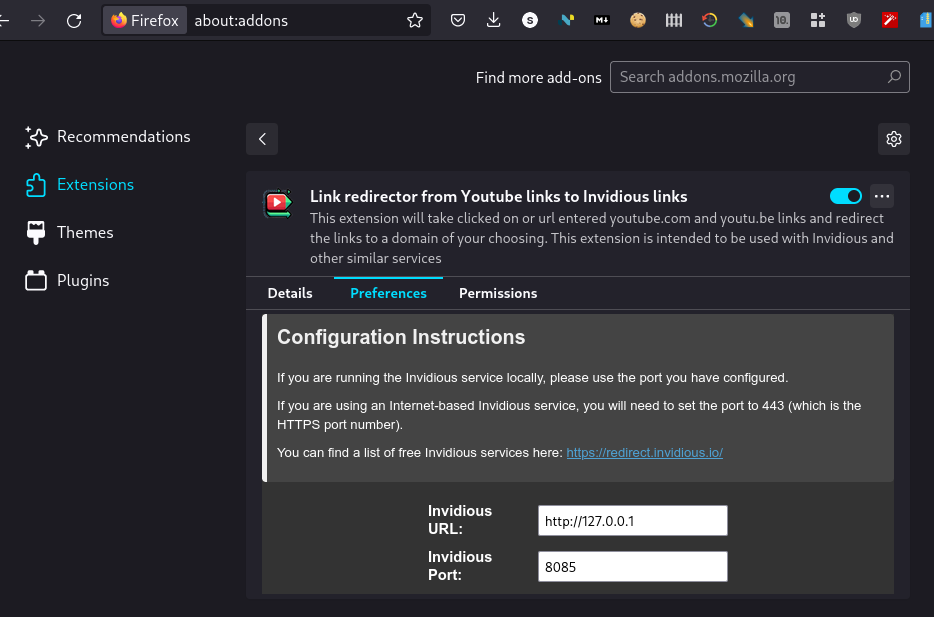Click the Invidious Port input field

(633, 566)
